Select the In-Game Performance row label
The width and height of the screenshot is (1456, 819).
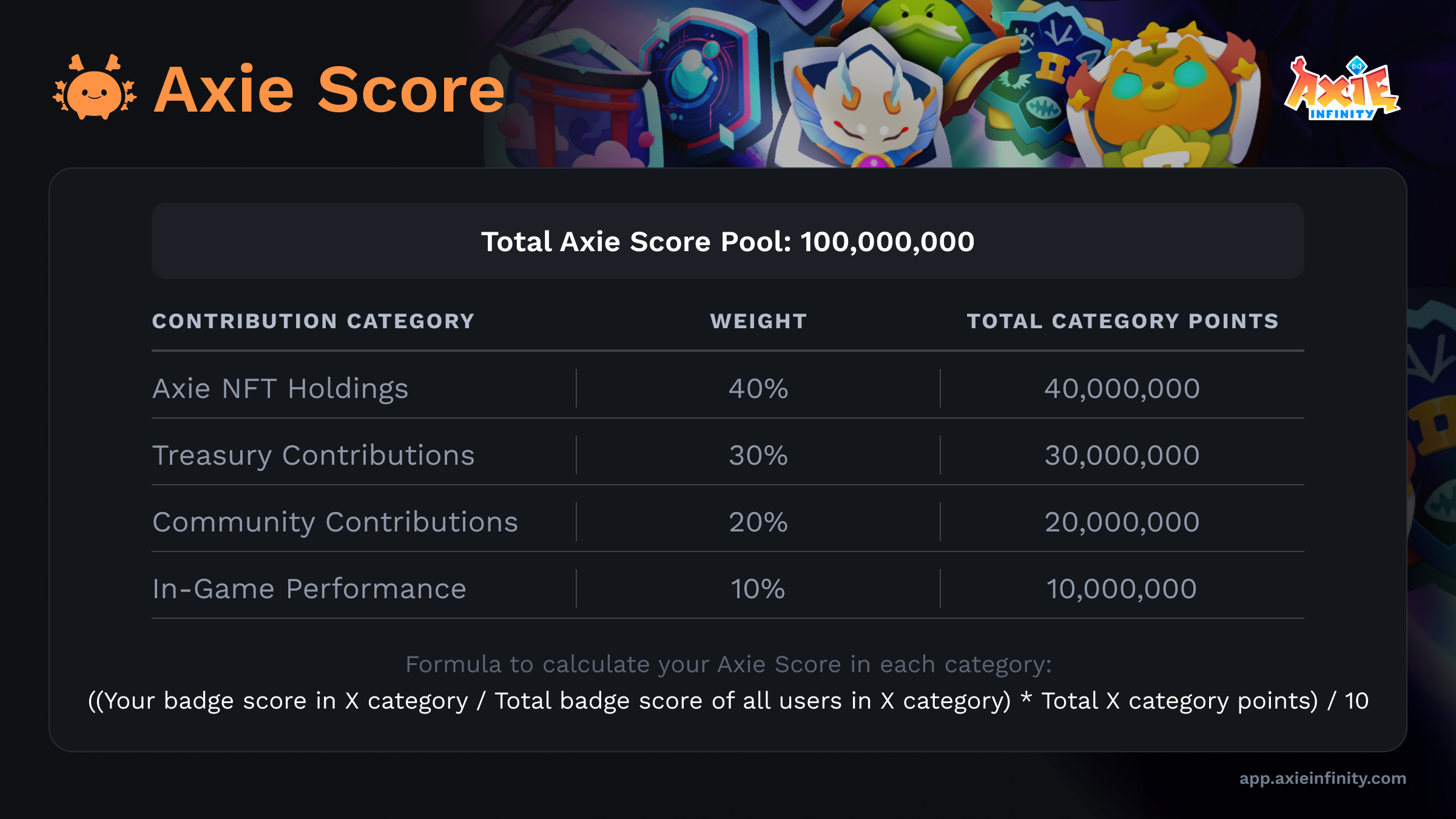[309, 589]
